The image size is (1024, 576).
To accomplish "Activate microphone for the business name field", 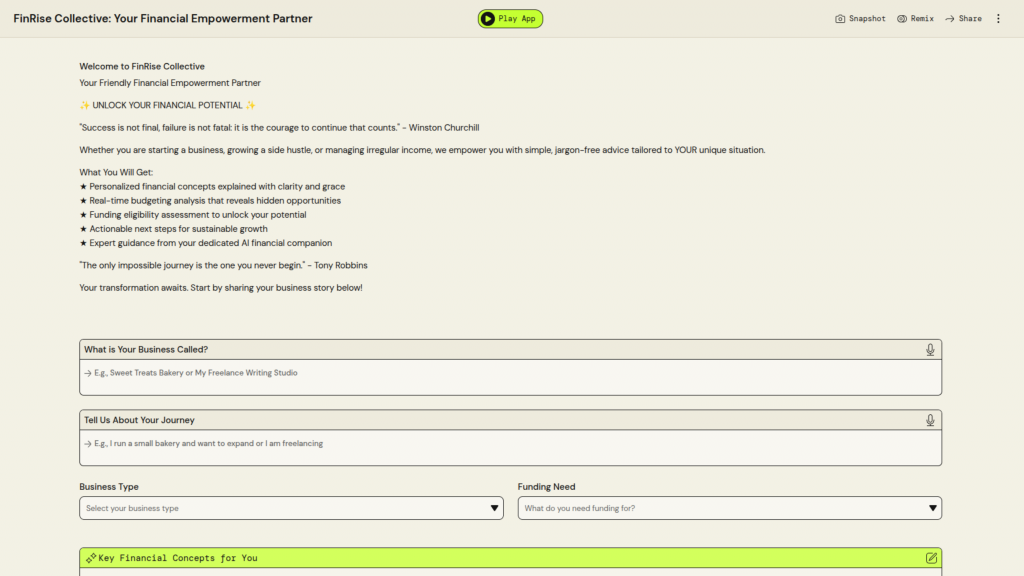I will pyautogui.click(x=930, y=350).
